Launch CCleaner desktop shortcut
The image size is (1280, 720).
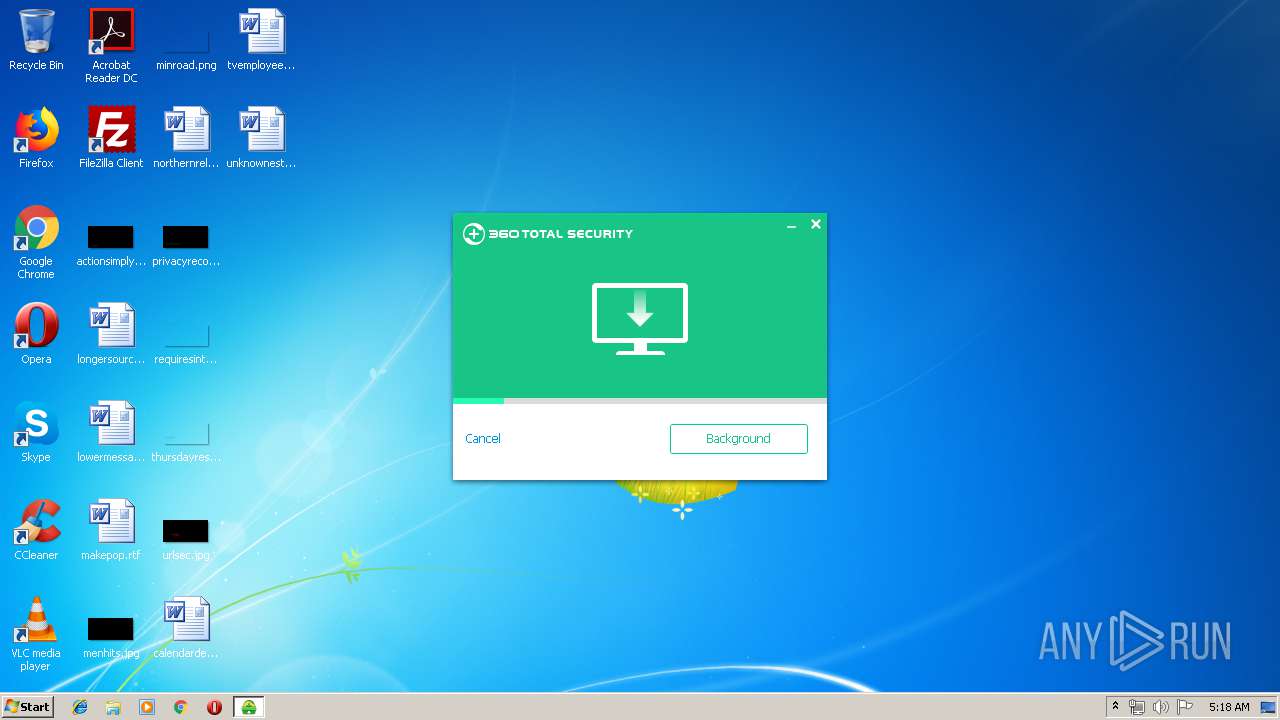36,530
